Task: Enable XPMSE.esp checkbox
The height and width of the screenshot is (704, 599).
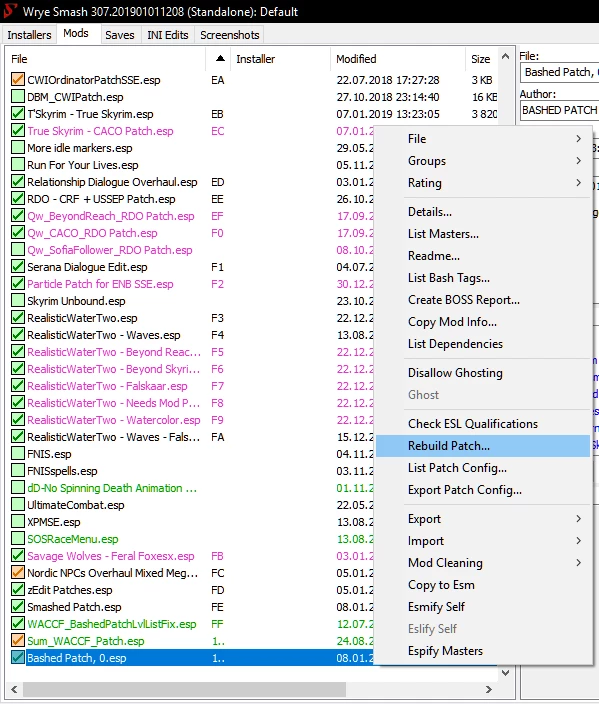Action: (18, 522)
